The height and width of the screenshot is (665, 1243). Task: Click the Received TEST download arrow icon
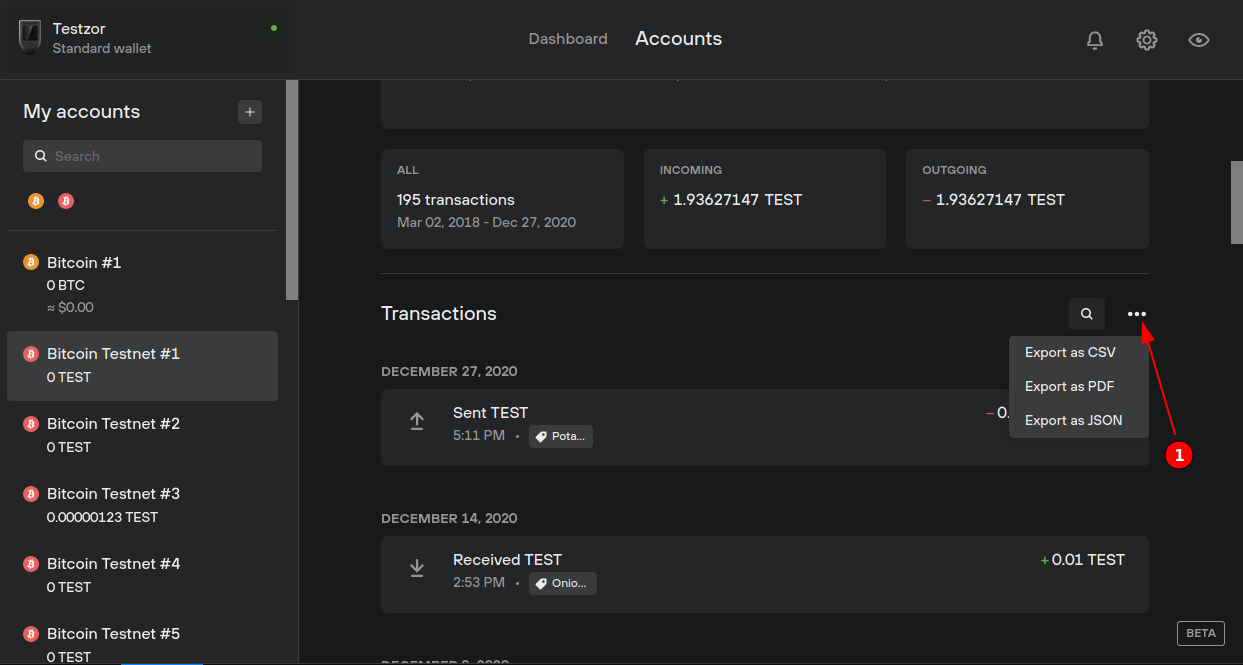tap(417, 569)
